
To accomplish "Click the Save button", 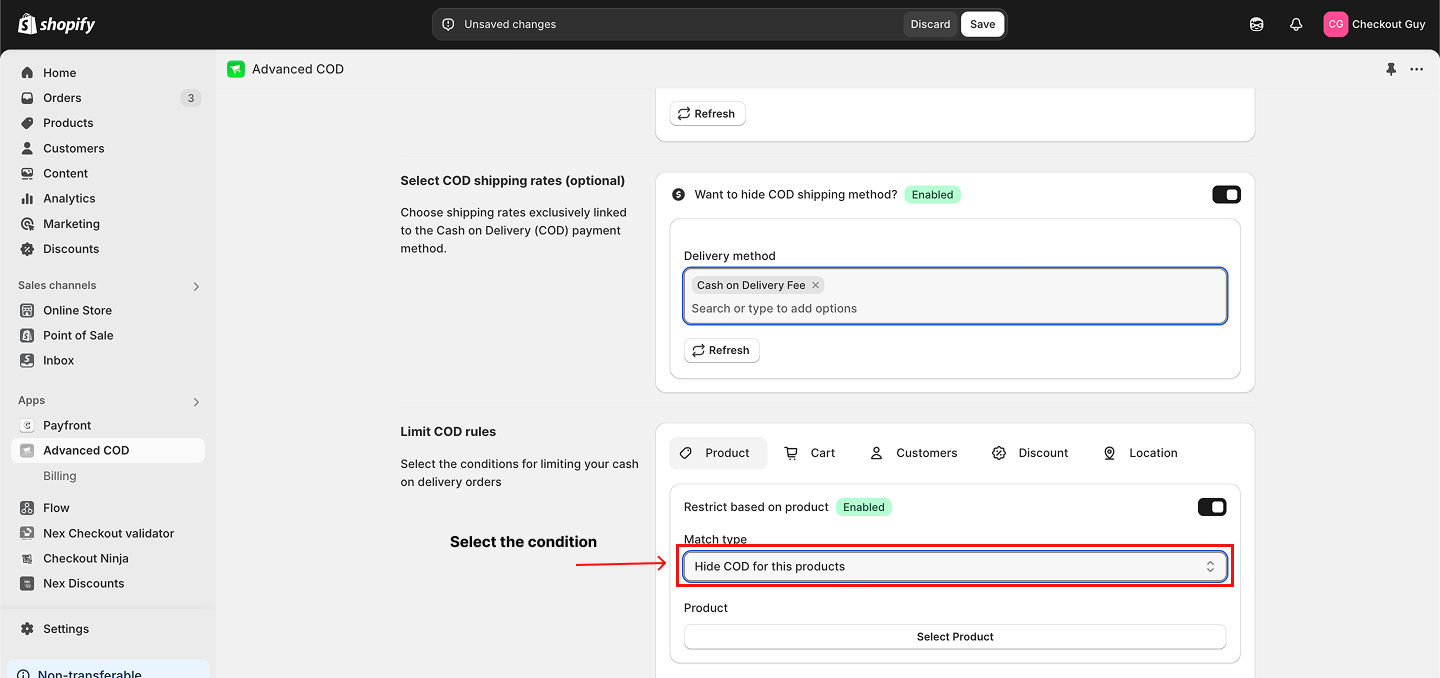I will tap(982, 24).
